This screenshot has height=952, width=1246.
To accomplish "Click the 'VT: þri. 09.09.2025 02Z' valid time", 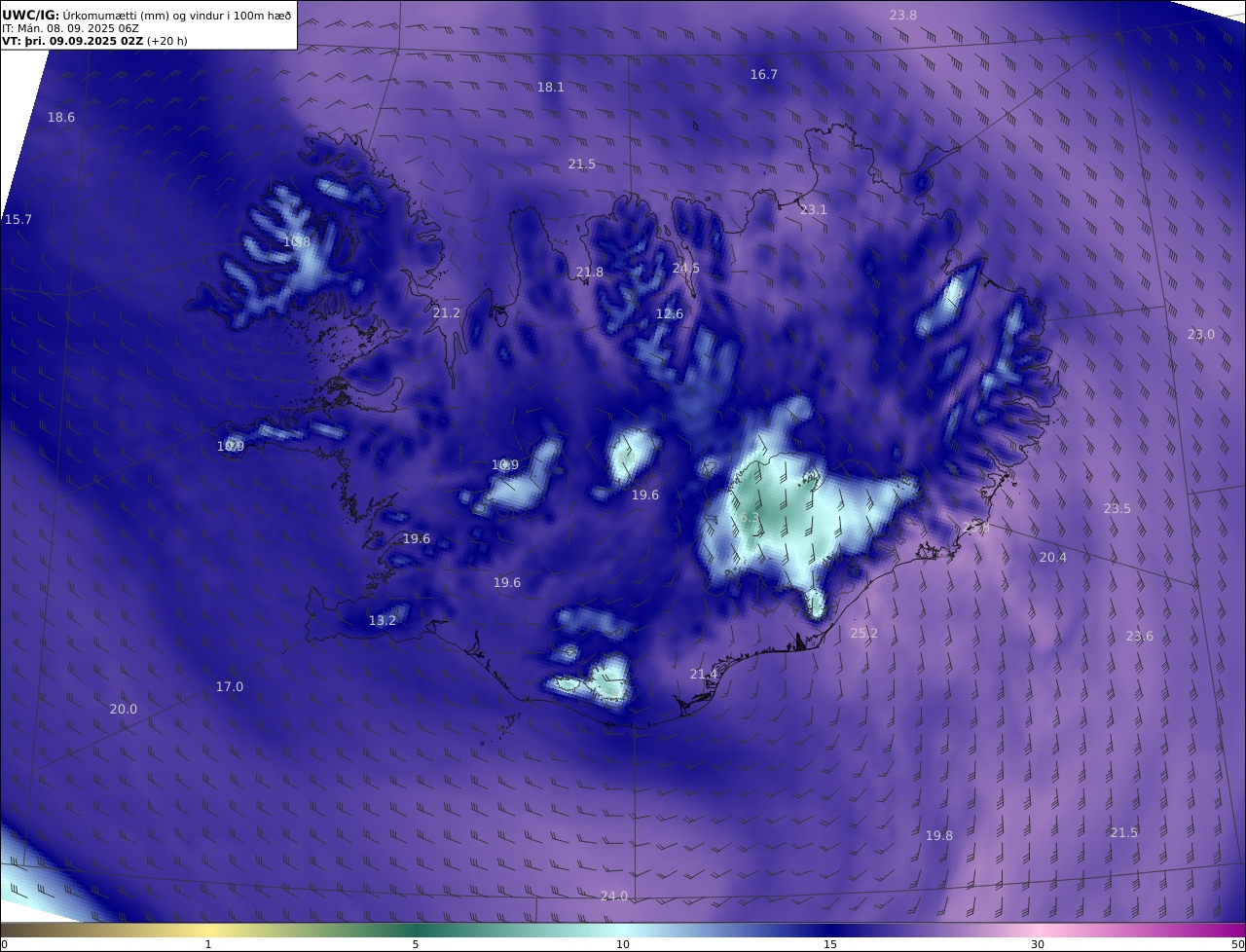I will [x=73, y=42].
